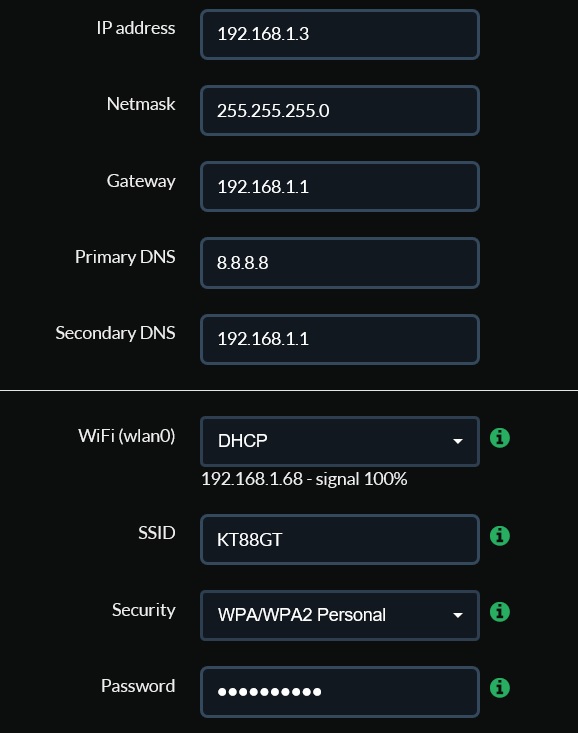Focus the IP address input field
The height and width of the screenshot is (733, 578).
click(340, 35)
